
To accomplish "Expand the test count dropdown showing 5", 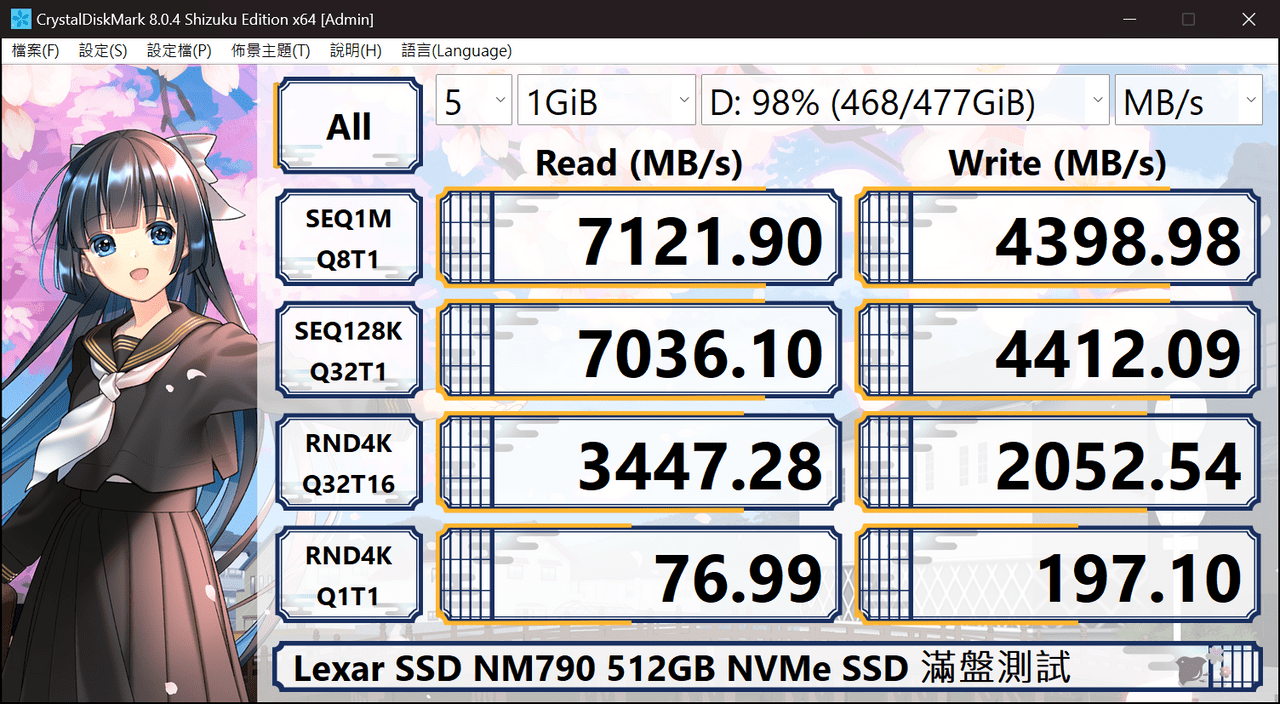I will tap(474, 101).
